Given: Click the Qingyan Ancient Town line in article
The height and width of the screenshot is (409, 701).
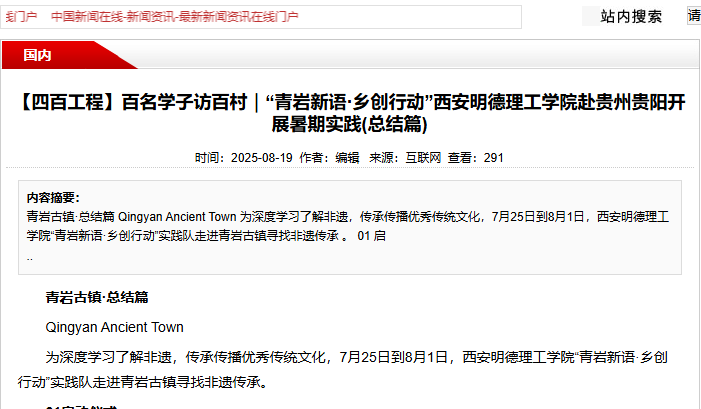Looking at the screenshot, I should (115, 327).
